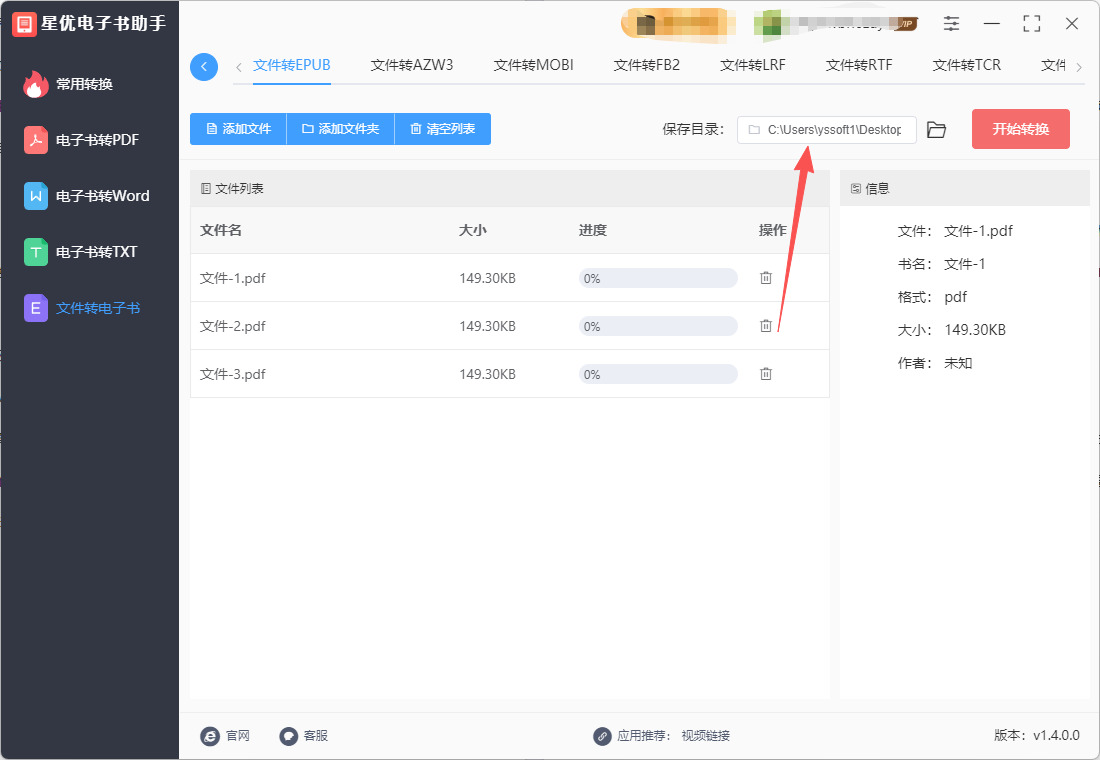1100x760 pixels.
Task: Click 书名 value 文件-1 in info panel
Action: (965, 264)
